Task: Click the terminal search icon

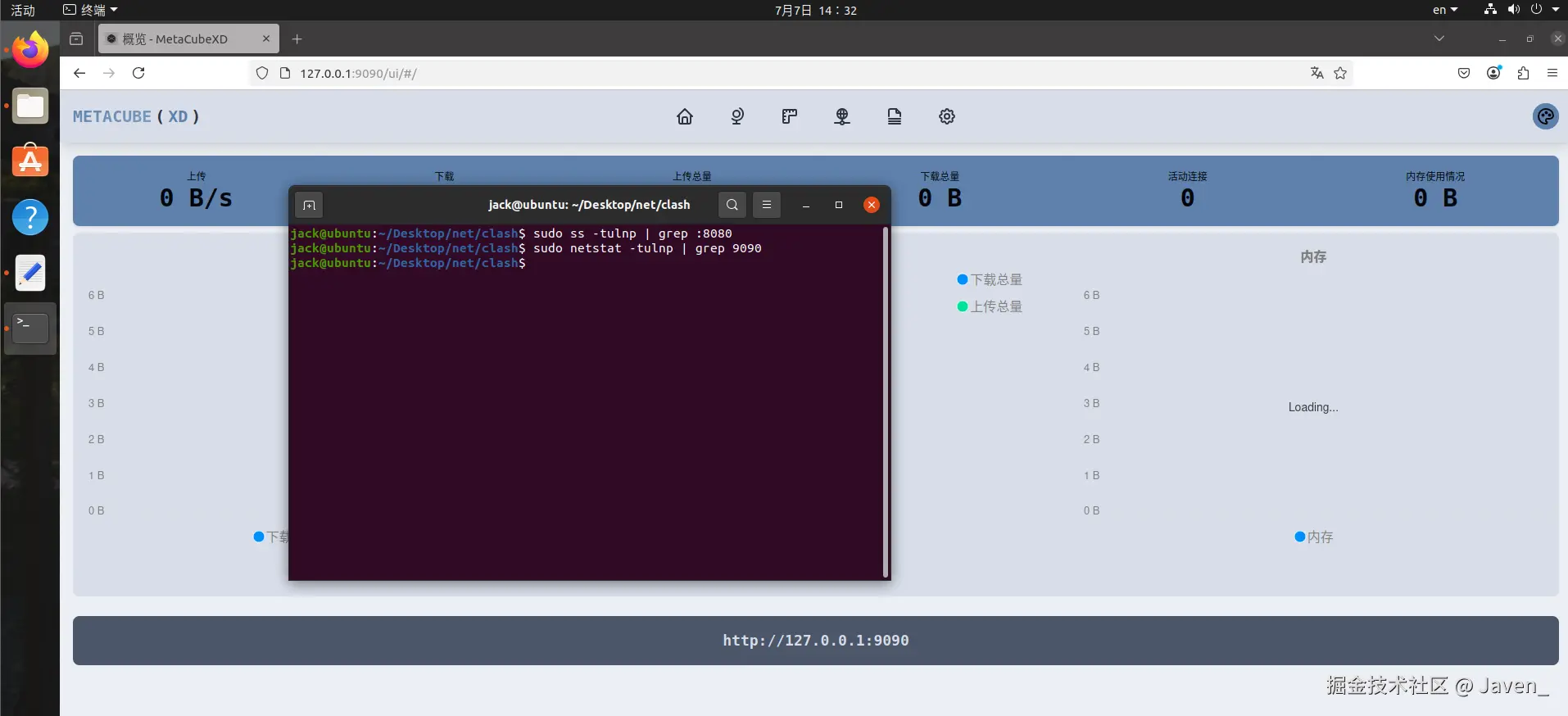Action: [x=732, y=205]
